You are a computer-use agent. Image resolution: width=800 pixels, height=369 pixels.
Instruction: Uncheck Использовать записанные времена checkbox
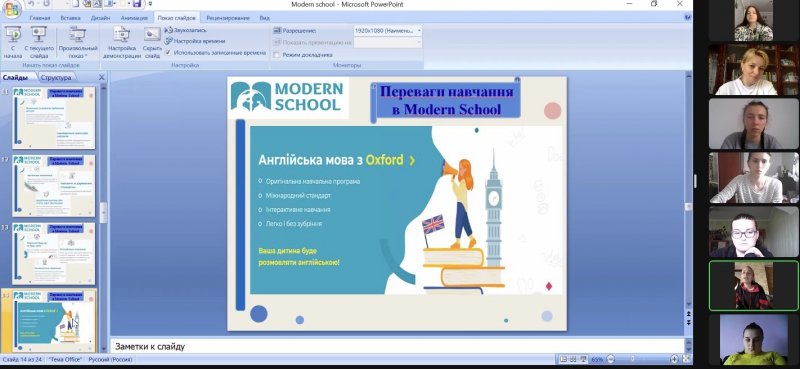[x=168, y=52]
